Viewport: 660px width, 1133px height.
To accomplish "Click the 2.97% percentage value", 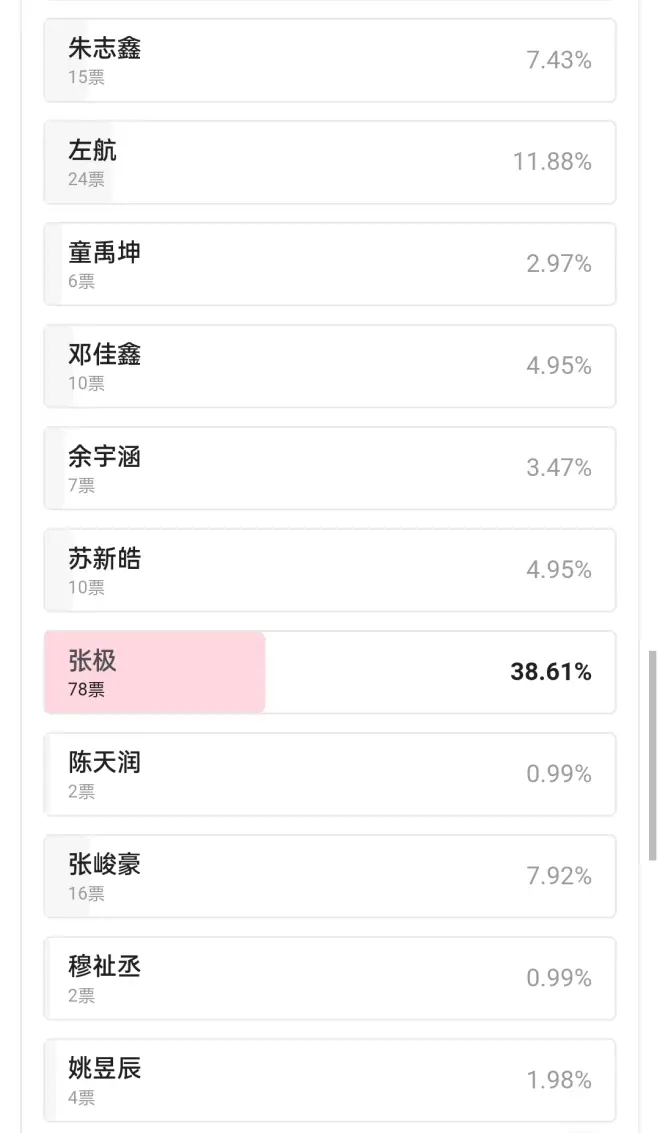I will [x=559, y=264].
